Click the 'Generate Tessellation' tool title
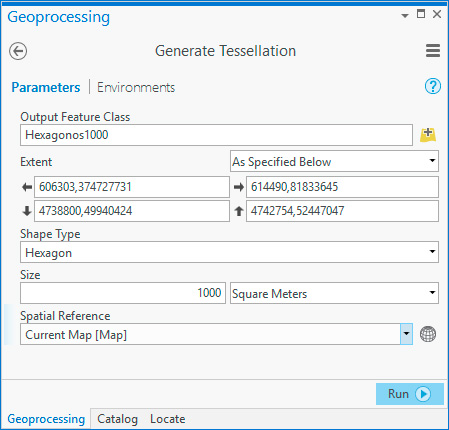449x430 pixels. pyautogui.click(x=225, y=51)
